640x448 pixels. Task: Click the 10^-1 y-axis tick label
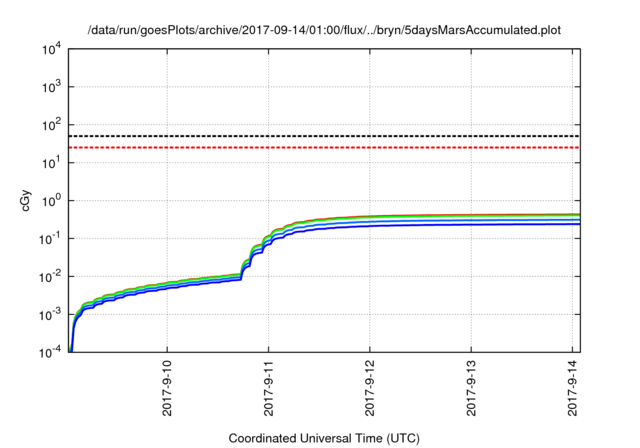pyautogui.click(x=50, y=239)
